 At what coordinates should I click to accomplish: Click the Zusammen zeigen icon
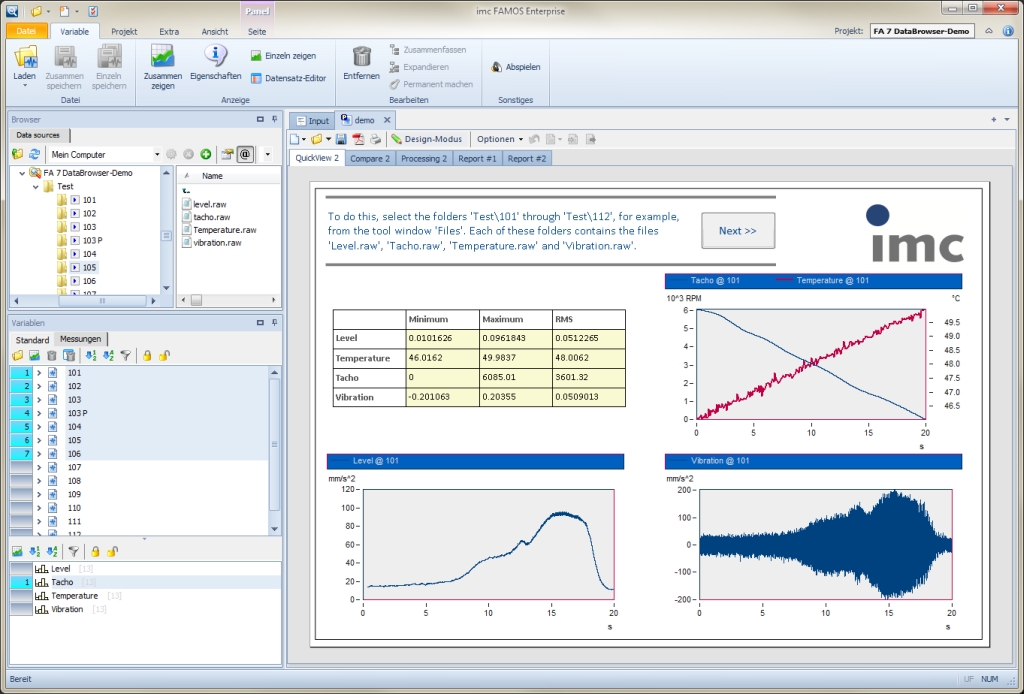(162, 57)
